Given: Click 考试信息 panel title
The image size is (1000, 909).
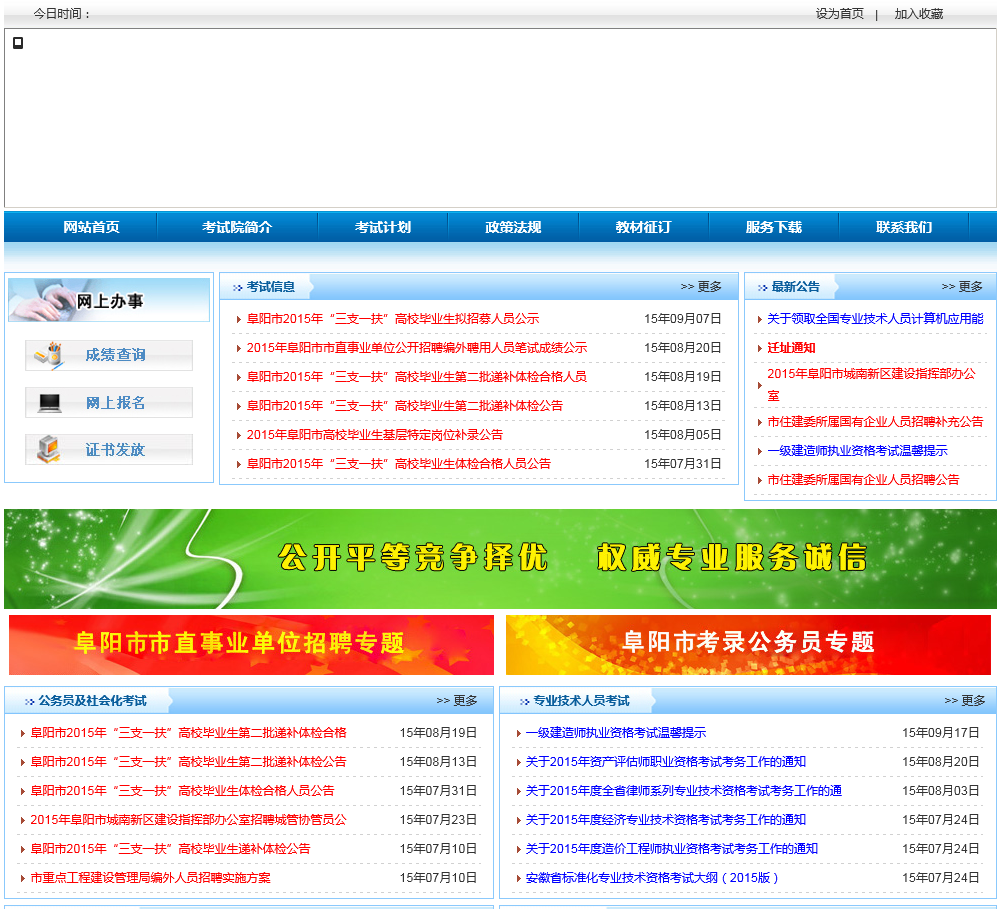Looking at the screenshot, I should coord(270,286).
